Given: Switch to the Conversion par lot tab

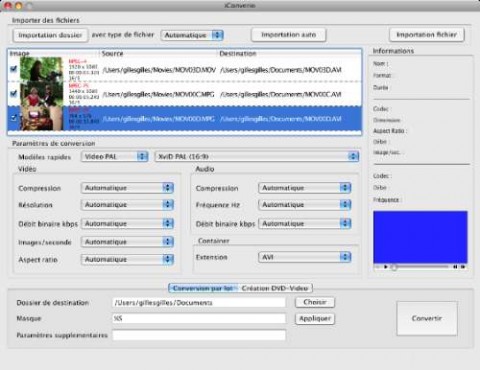Looking at the screenshot, I should click(203, 288).
